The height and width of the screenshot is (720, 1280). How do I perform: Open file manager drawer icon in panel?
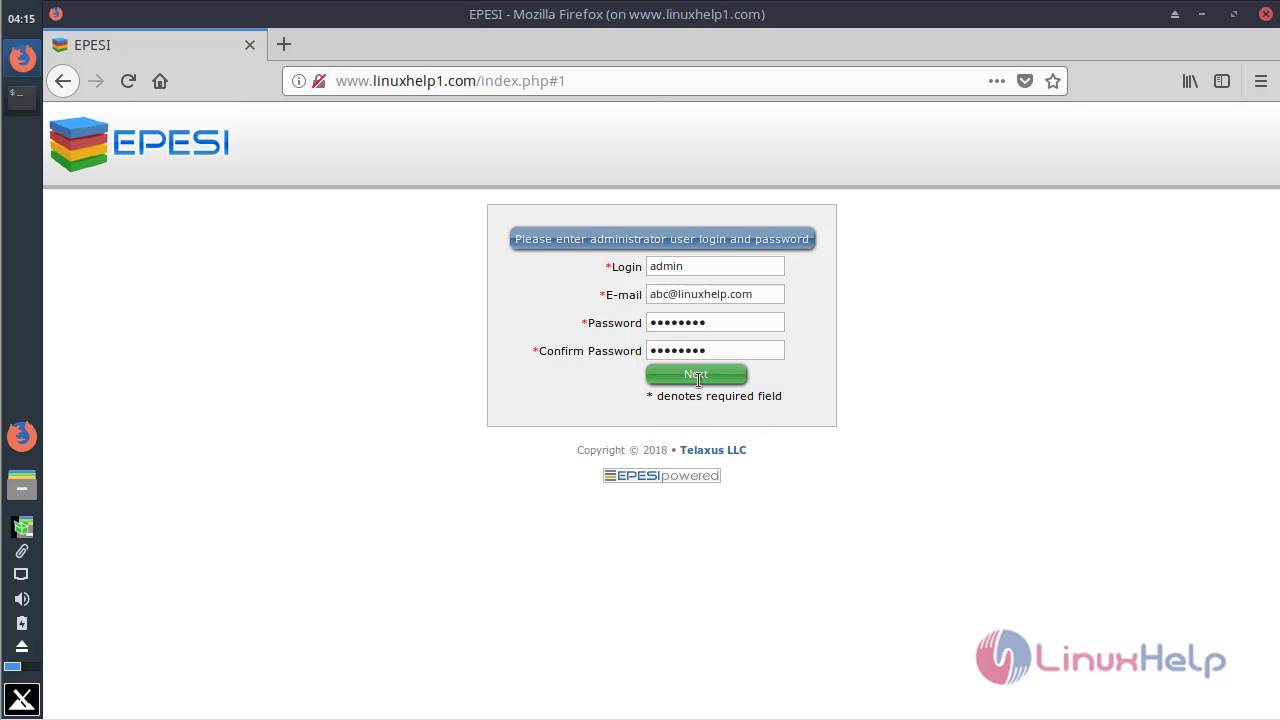22,485
